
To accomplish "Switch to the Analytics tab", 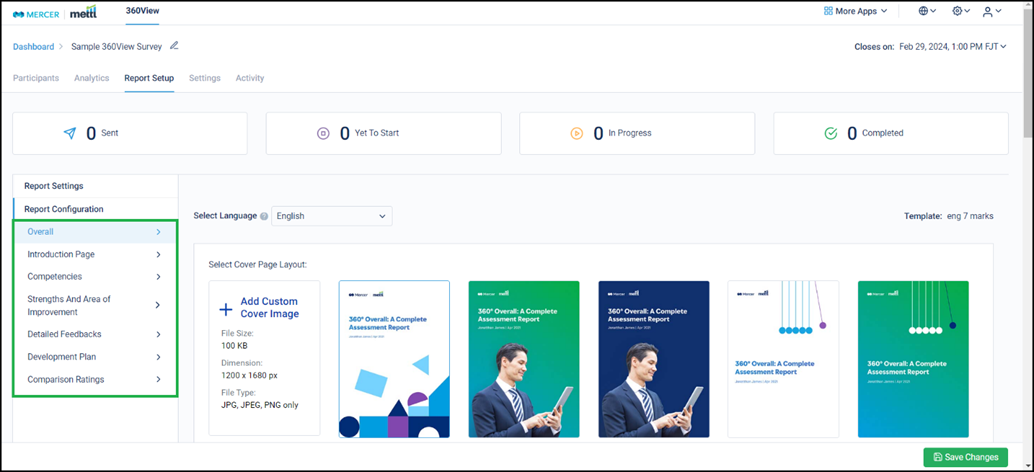I will (x=92, y=78).
